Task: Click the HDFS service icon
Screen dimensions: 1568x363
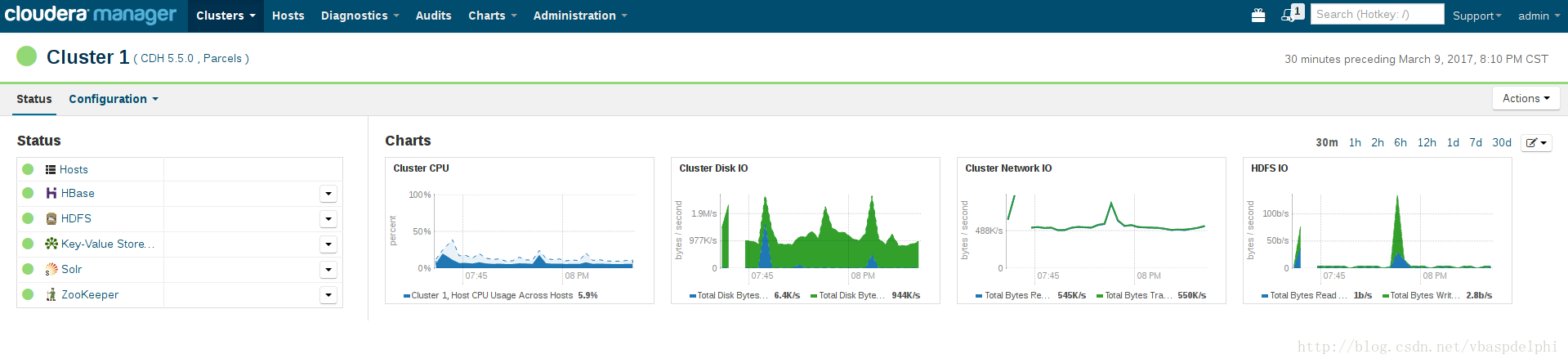Action: (x=51, y=218)
